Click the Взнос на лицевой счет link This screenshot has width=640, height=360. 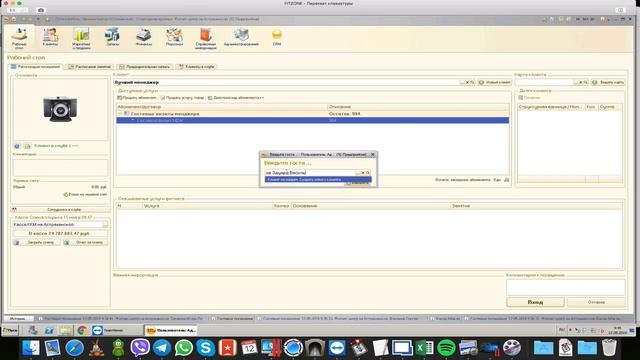click(85, 194)
